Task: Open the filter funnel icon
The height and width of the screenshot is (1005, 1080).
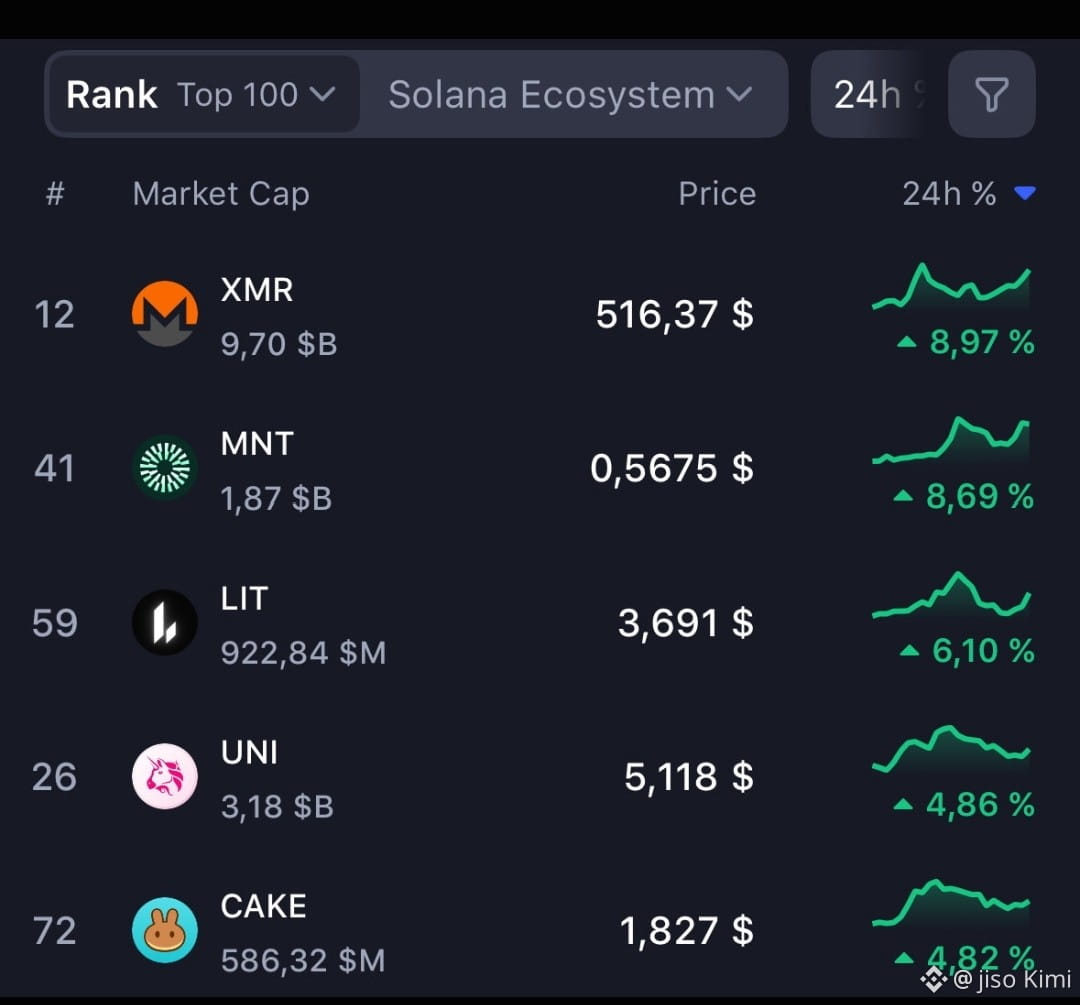Action: [991, 94]
